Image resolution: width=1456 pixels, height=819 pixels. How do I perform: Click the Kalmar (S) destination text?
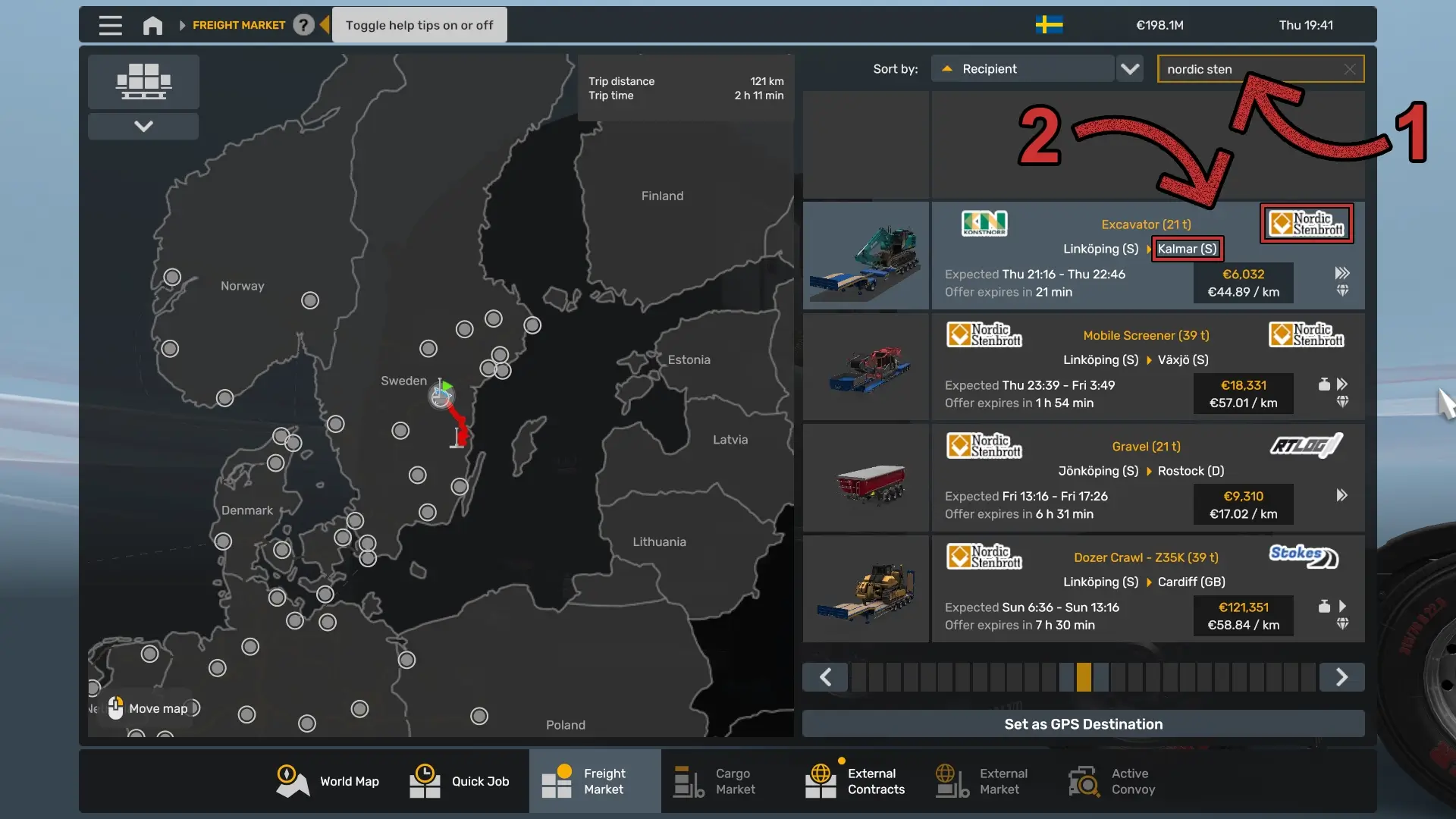[x=1187, y=249]
